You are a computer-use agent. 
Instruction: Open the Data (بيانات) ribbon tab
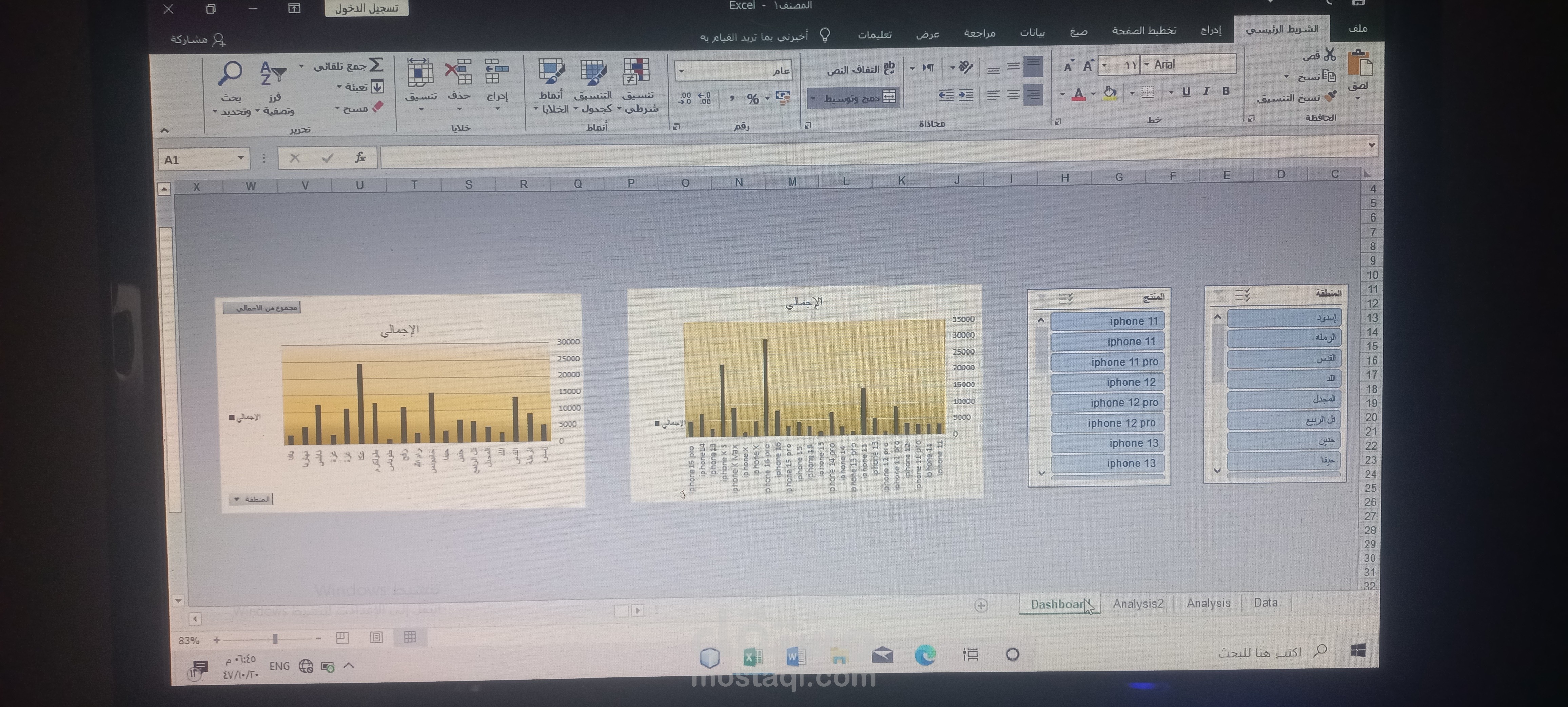click(x=1032, y=32)
